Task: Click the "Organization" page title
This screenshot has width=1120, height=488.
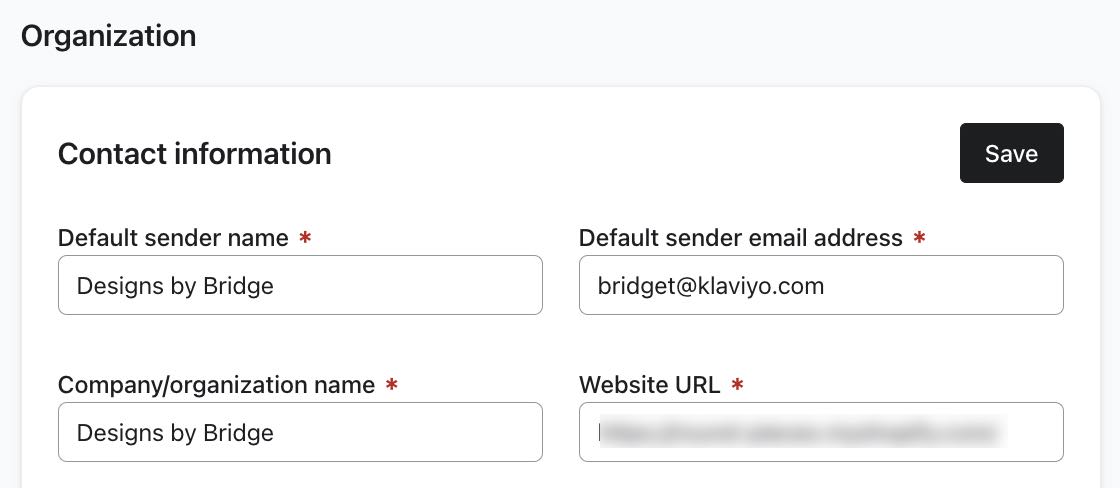Action: tap(108, 36)
